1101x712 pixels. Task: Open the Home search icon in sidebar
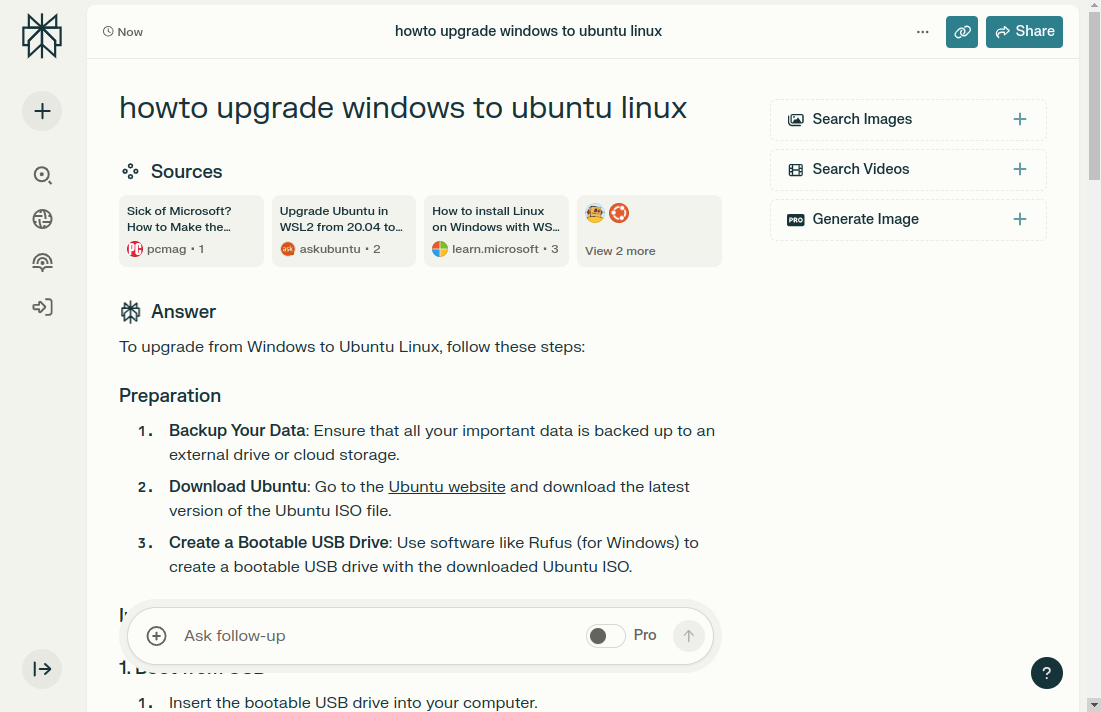tap(42, 175)
